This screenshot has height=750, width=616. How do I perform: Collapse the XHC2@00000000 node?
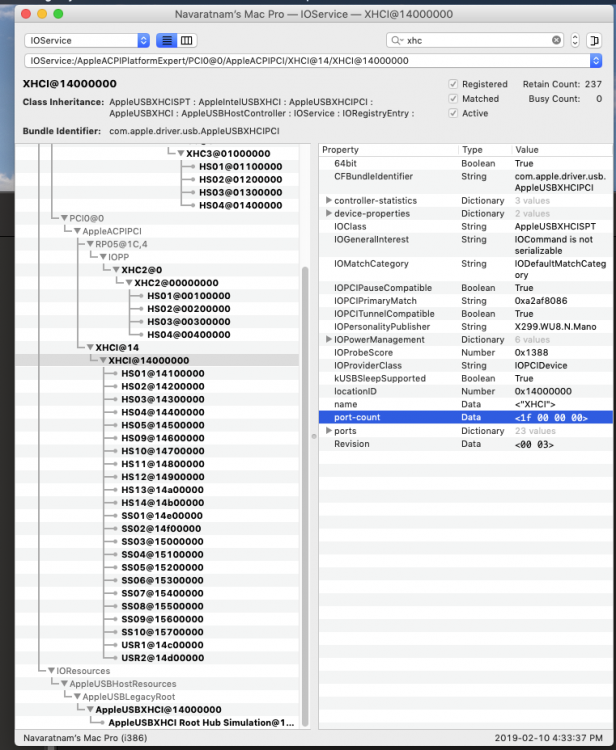tap(129, 283)
